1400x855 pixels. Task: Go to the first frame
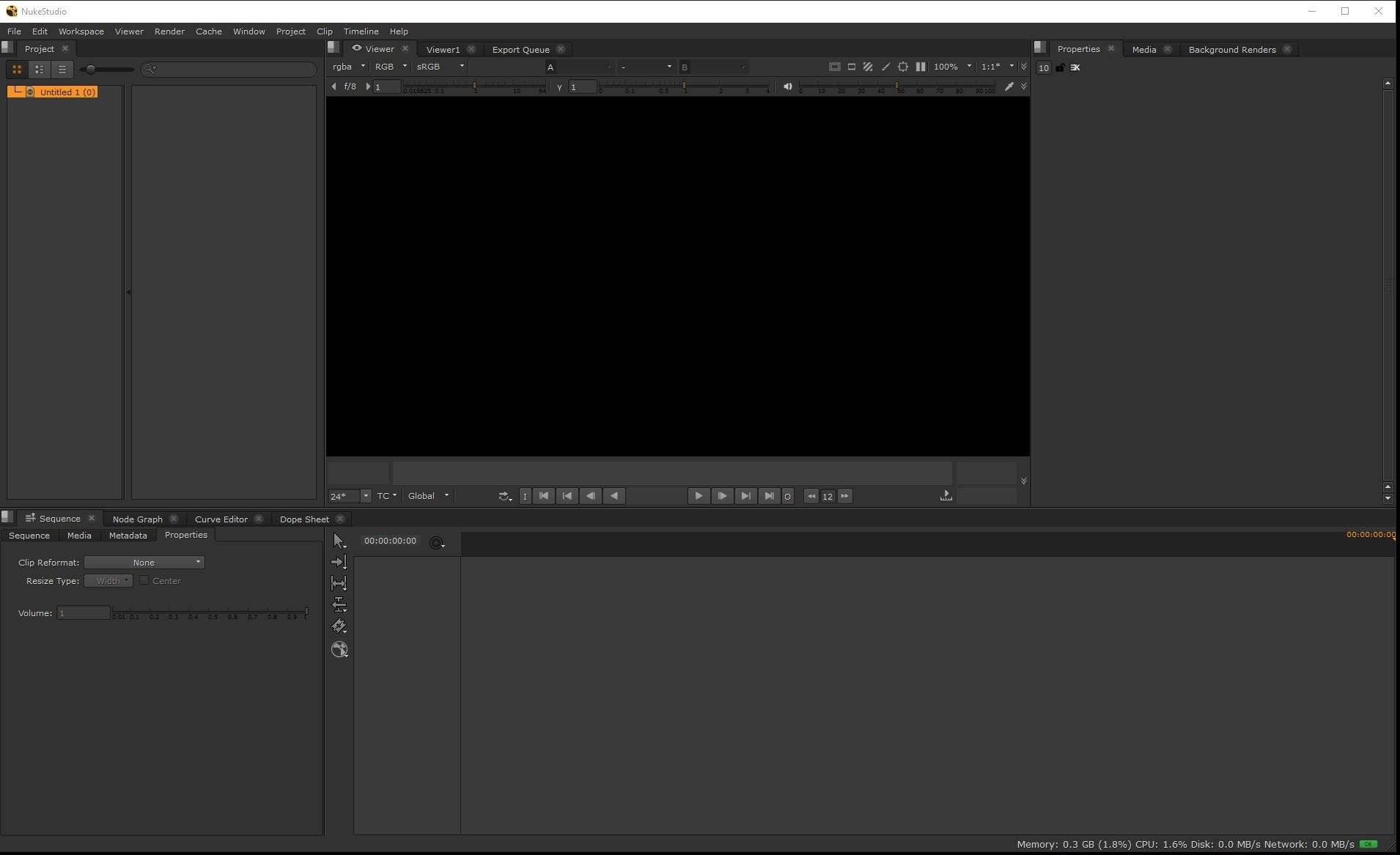[x=544, y=496]
